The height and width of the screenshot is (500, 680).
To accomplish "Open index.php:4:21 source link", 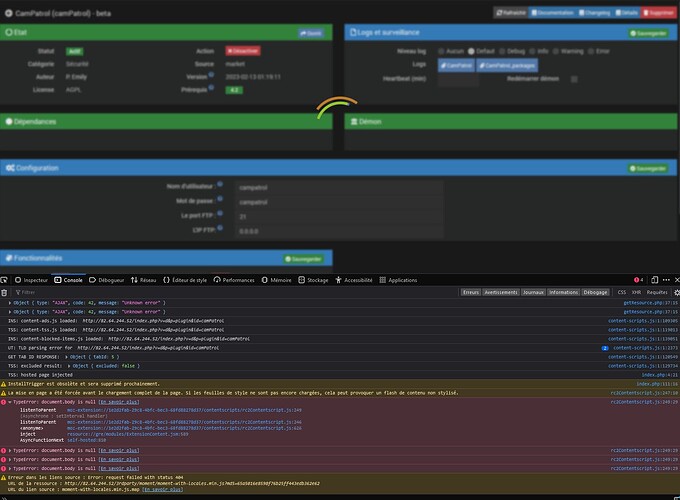I will click(x=660, y=375).
